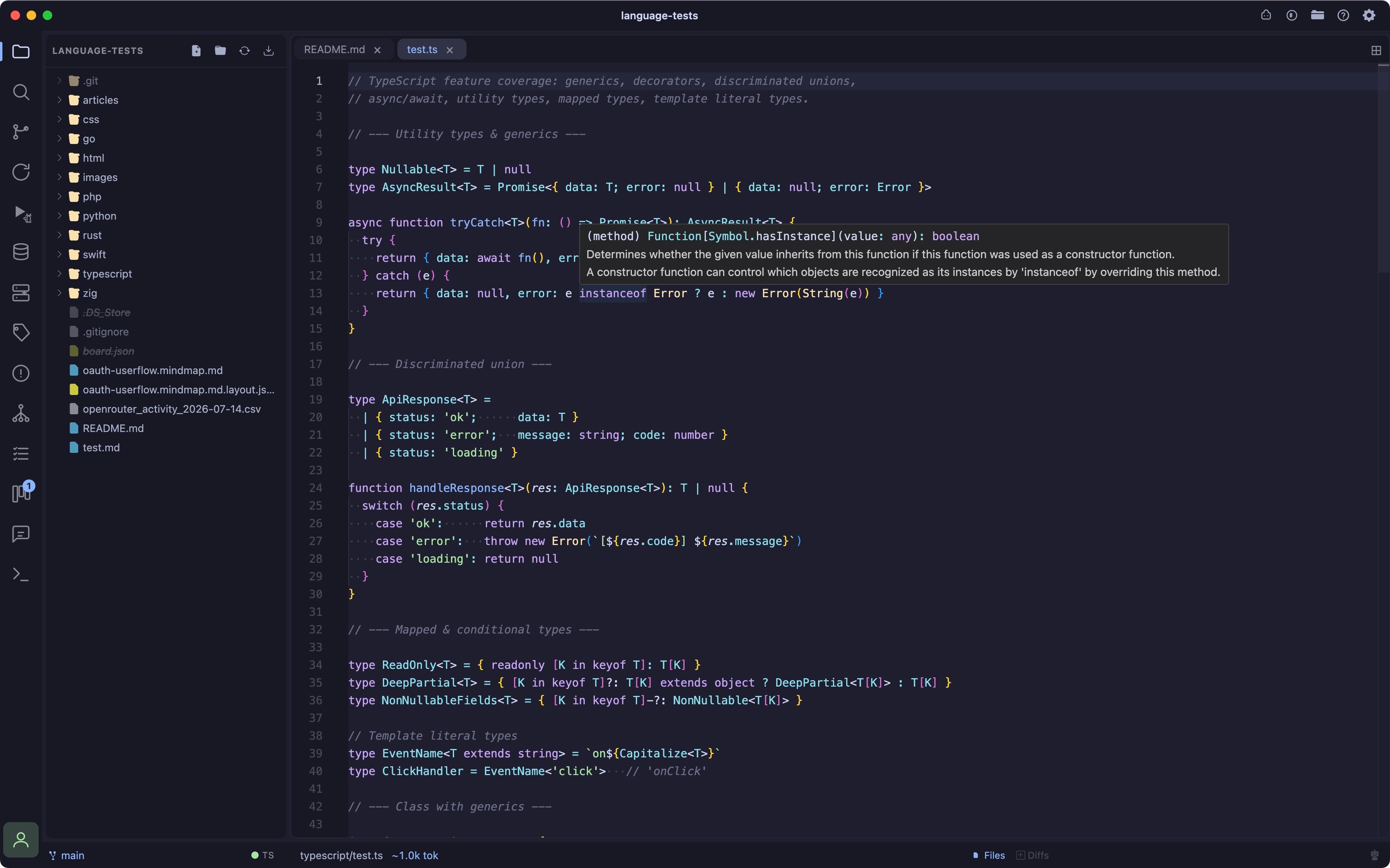The width and height of the screenshot is (1390, 868).
Task: Create a new file in LANGUAGE-TESTS
Action: point(196,51)
